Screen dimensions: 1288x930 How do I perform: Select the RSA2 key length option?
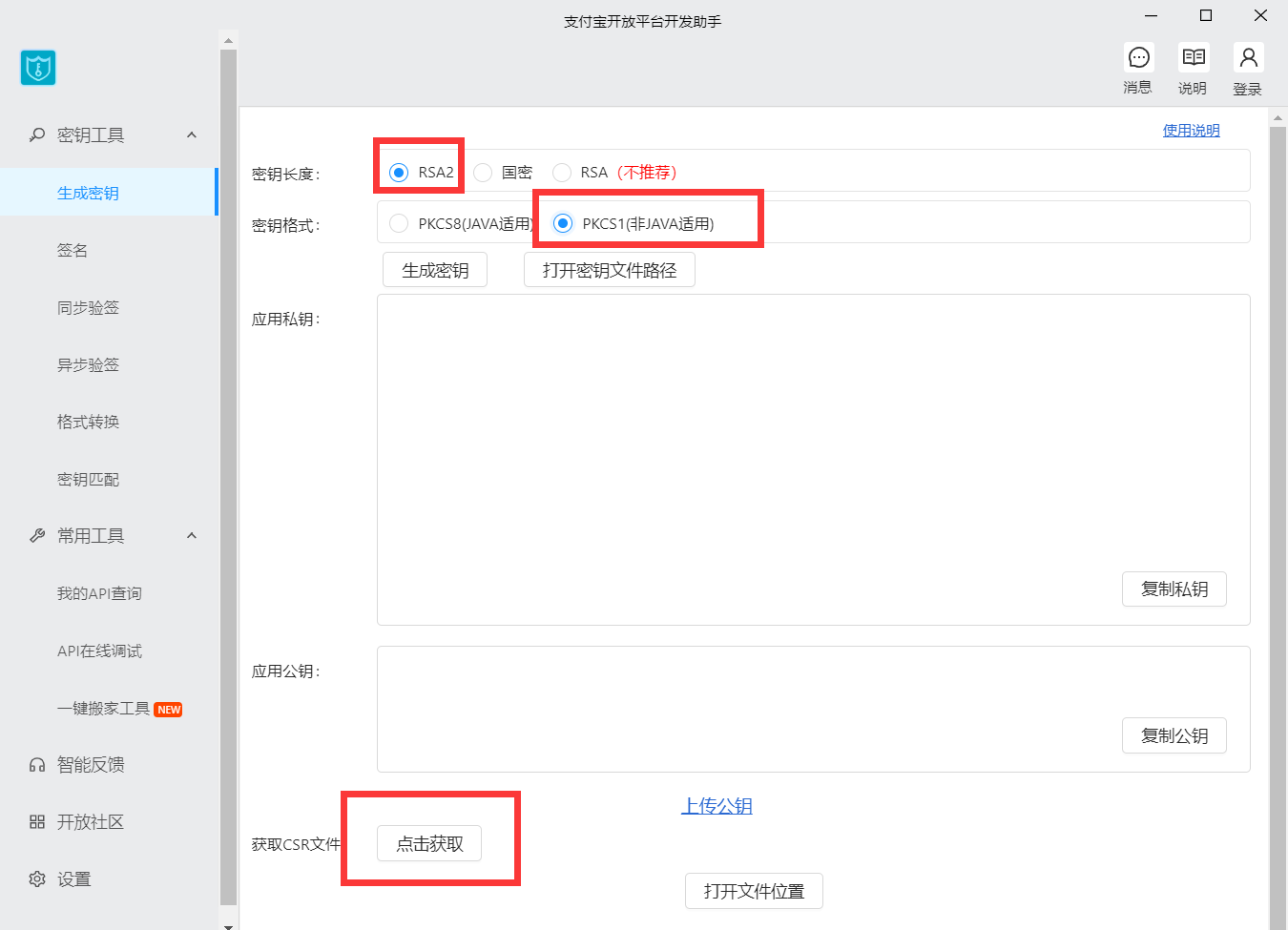click(399, 172)
